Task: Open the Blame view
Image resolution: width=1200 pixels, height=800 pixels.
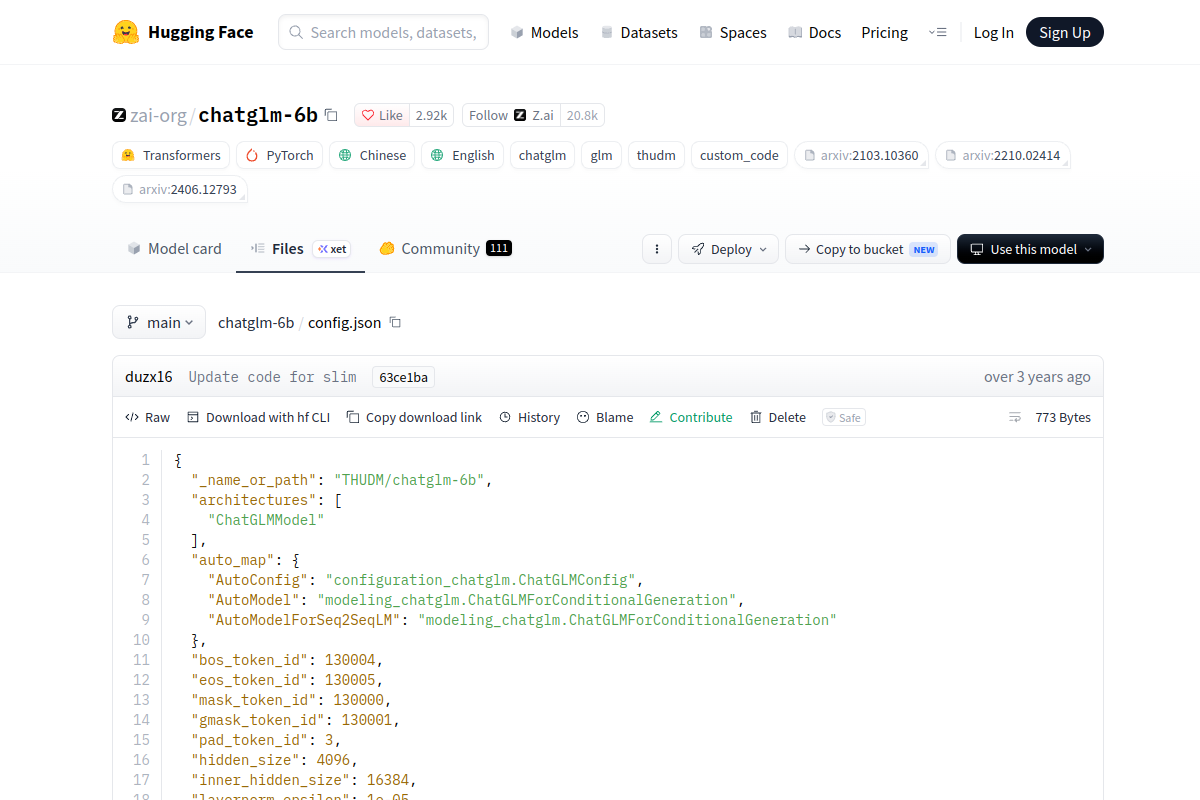Action: [605, 417]
